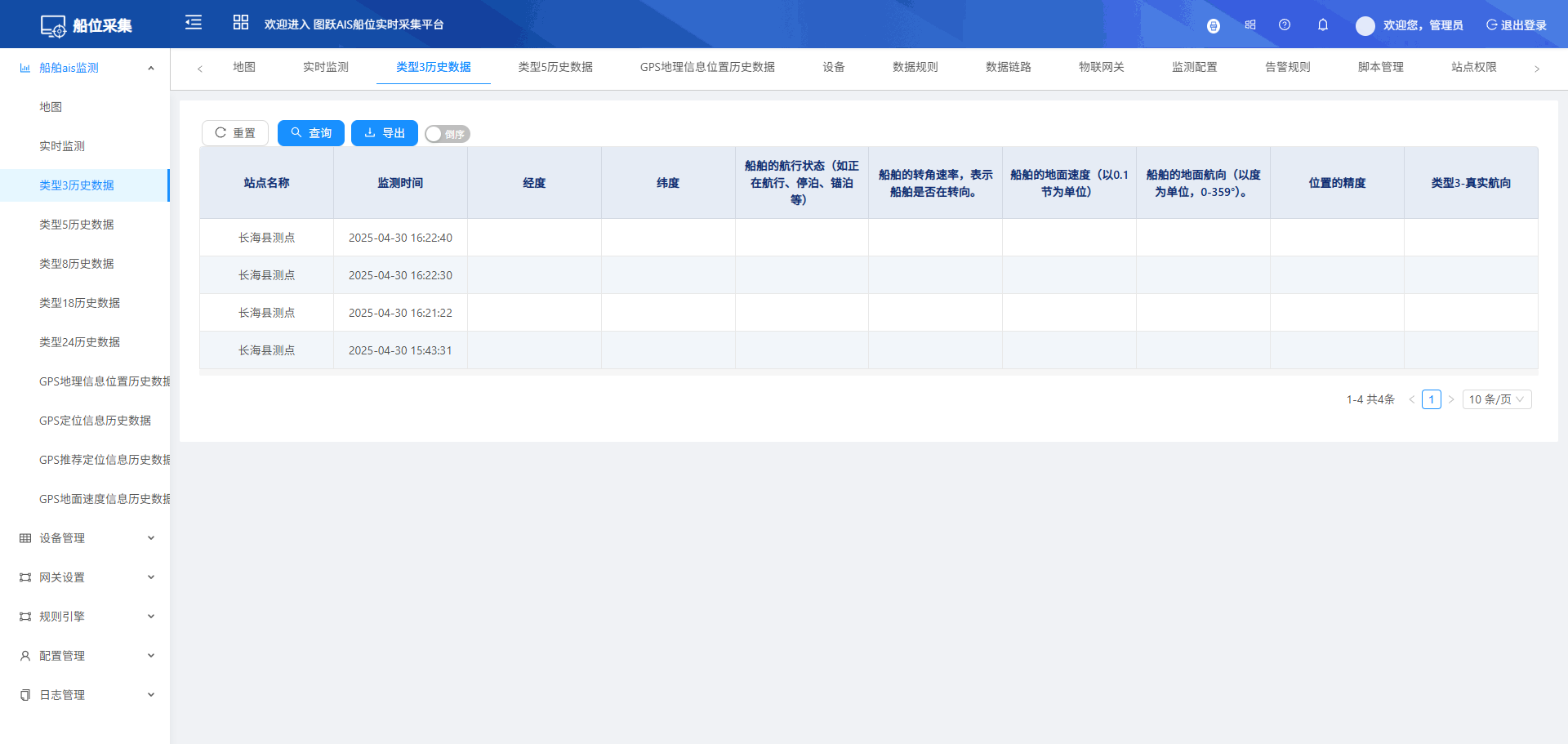
Task: Open the four-square app grid icon
Action: click(240, 23)
